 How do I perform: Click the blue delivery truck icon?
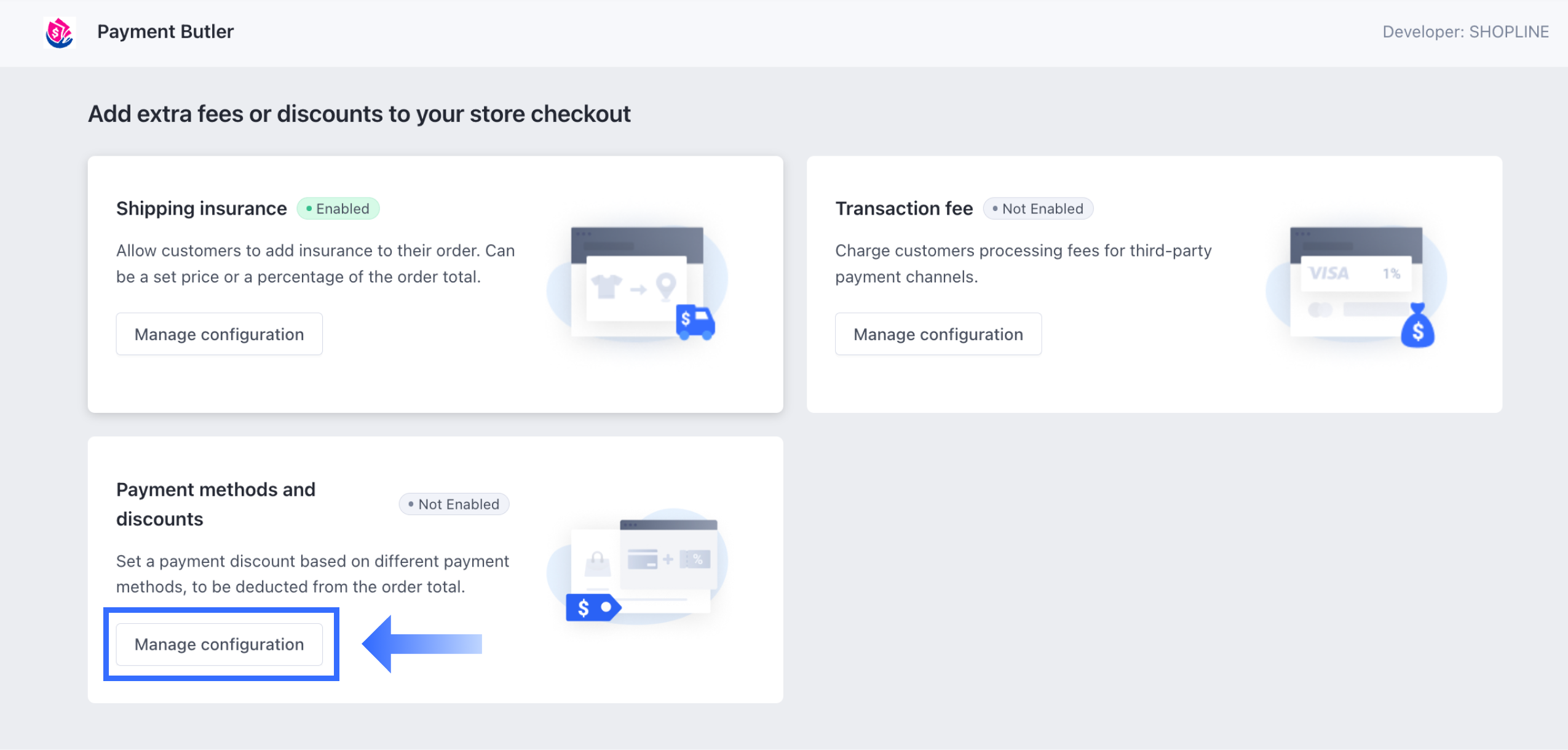[x=695, y=321]
